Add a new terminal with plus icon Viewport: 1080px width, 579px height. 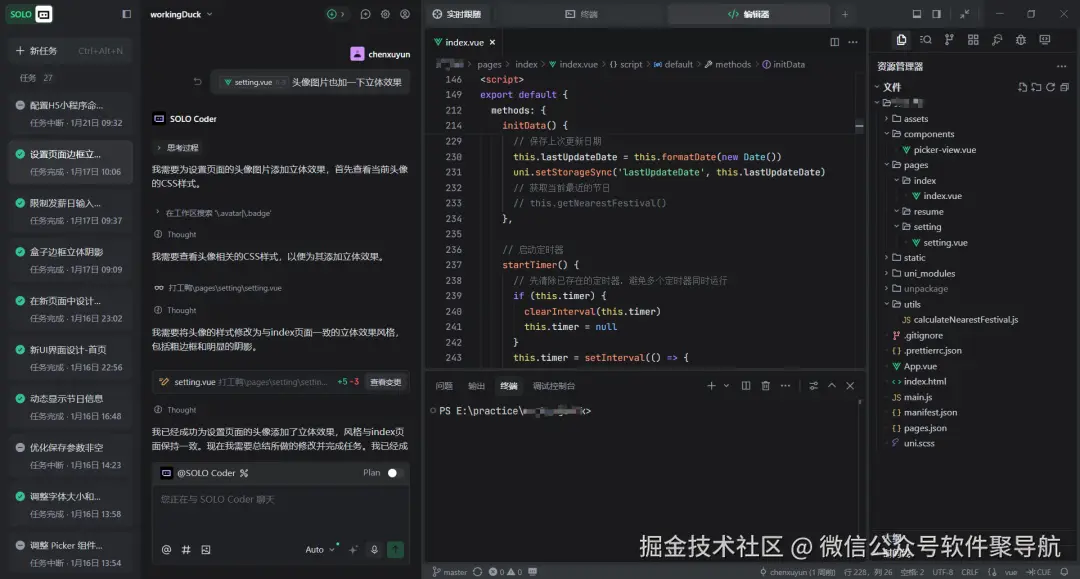click(x=711, y=386)
